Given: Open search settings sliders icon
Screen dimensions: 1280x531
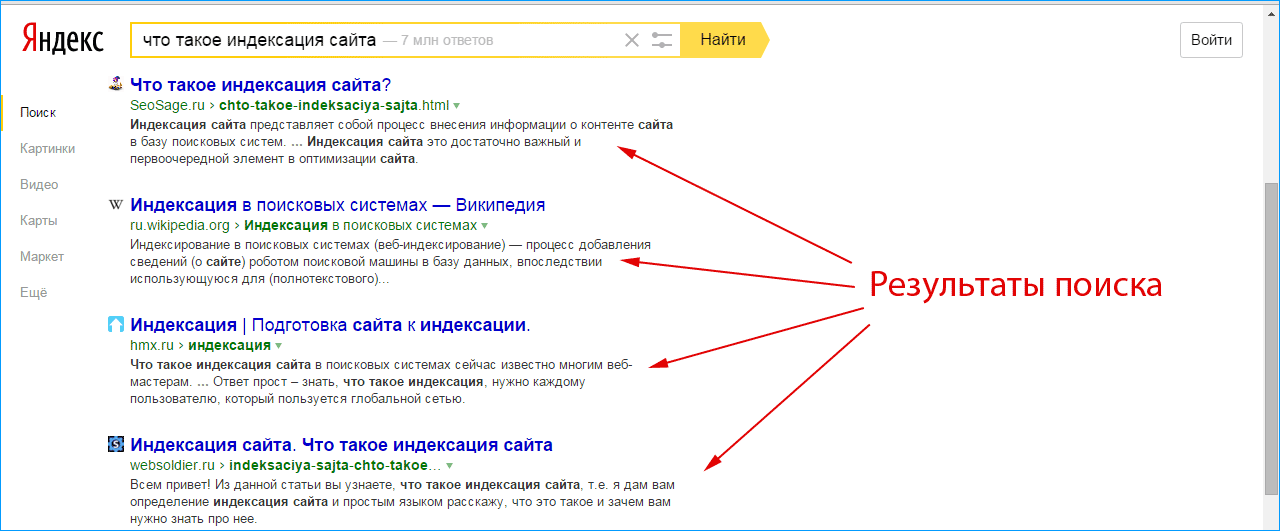Looking at the screenshot, I should pyautogui.click(x=662, y=40).
